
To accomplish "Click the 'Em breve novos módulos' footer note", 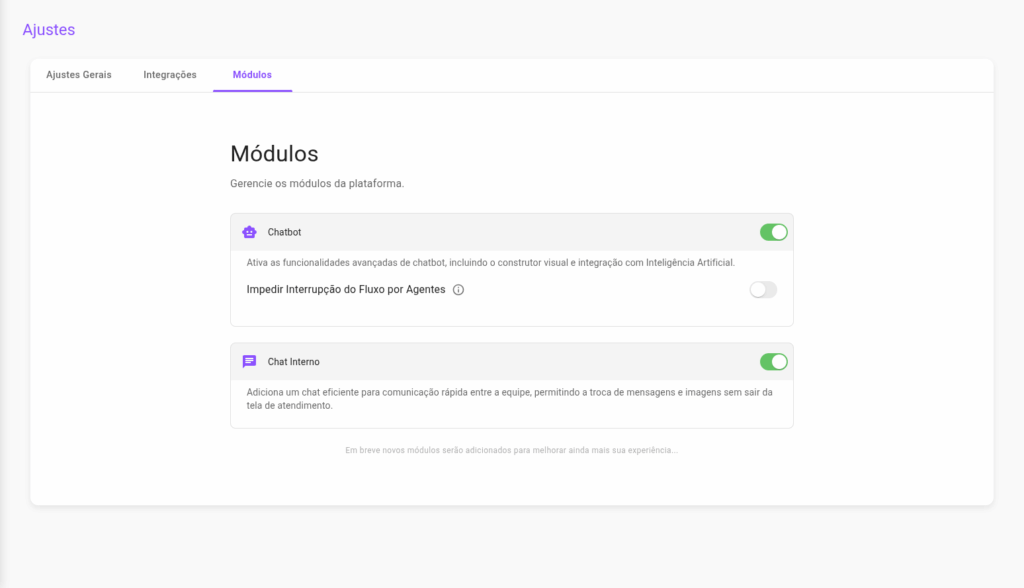I will click(x=511, y=451).
